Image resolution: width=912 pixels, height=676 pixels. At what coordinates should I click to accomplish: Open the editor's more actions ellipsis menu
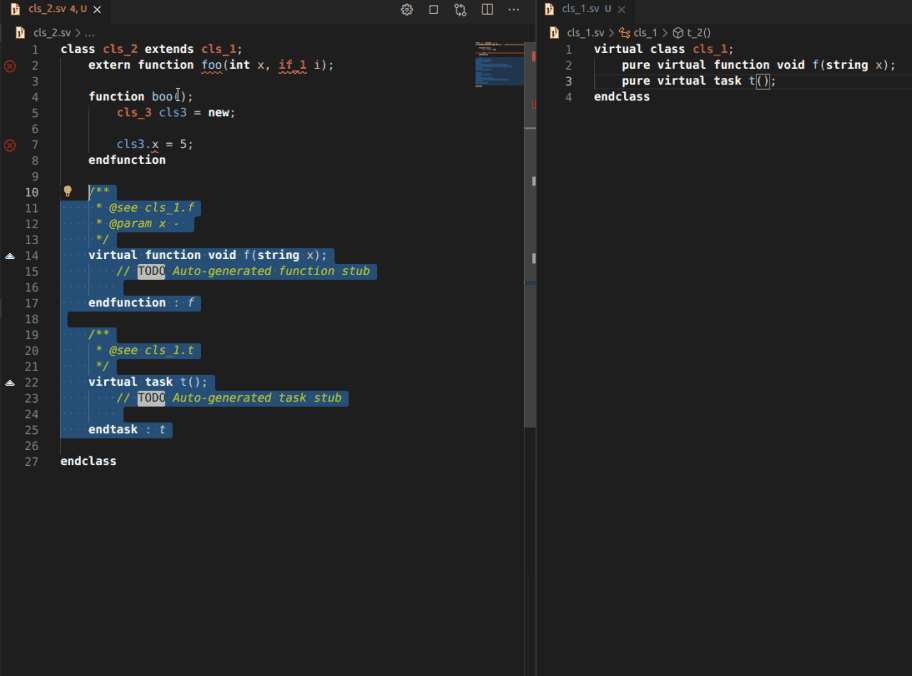514,10
